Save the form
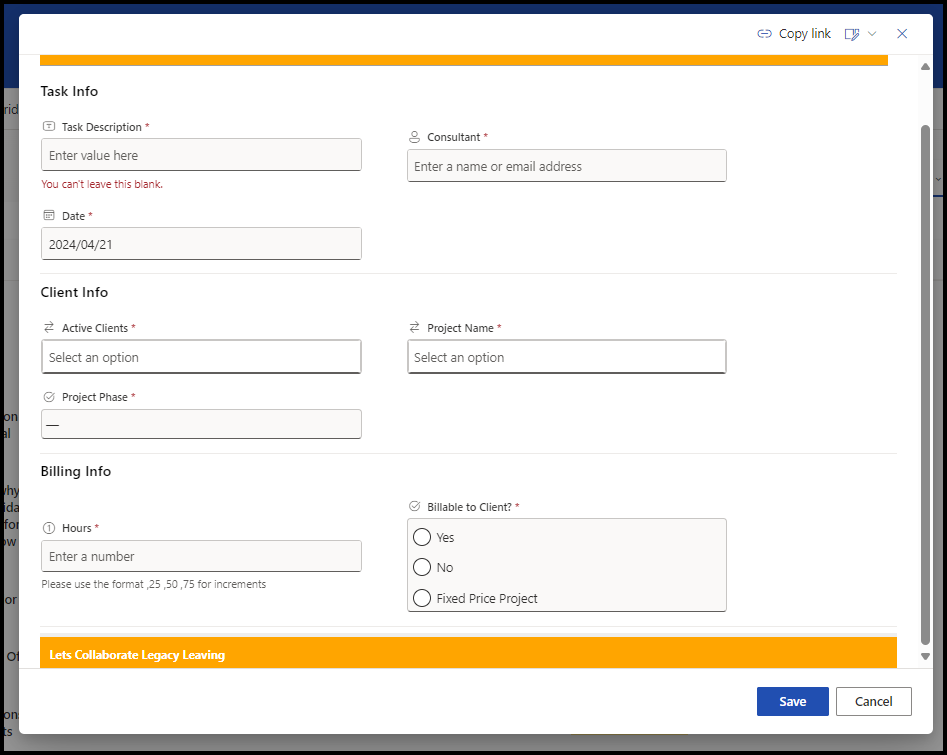 point(792,701)
